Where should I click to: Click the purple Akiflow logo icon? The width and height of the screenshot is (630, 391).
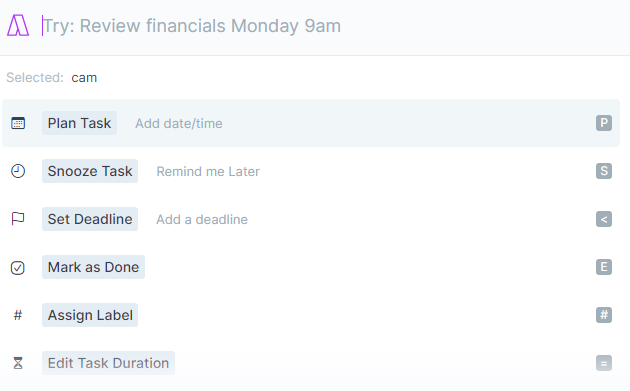[x=18, y=25]
